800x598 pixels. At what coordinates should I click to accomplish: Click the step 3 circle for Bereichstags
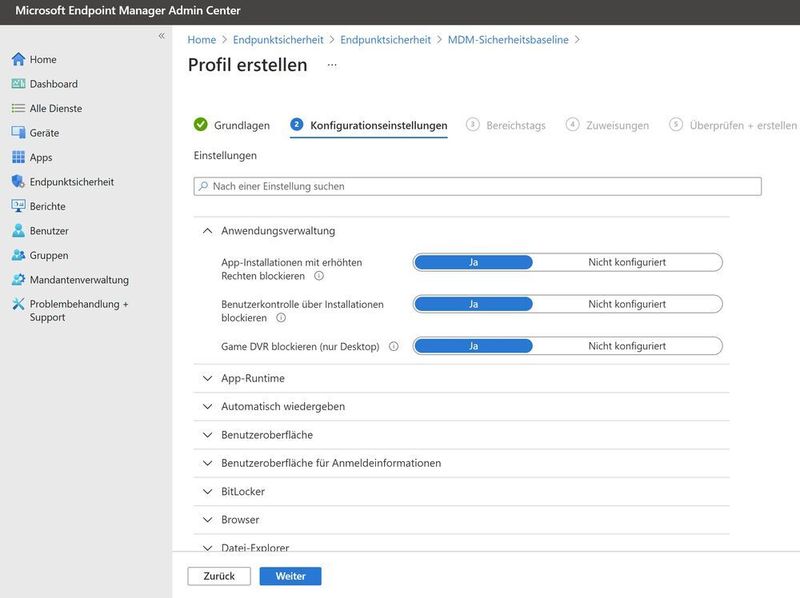point(473,124)
